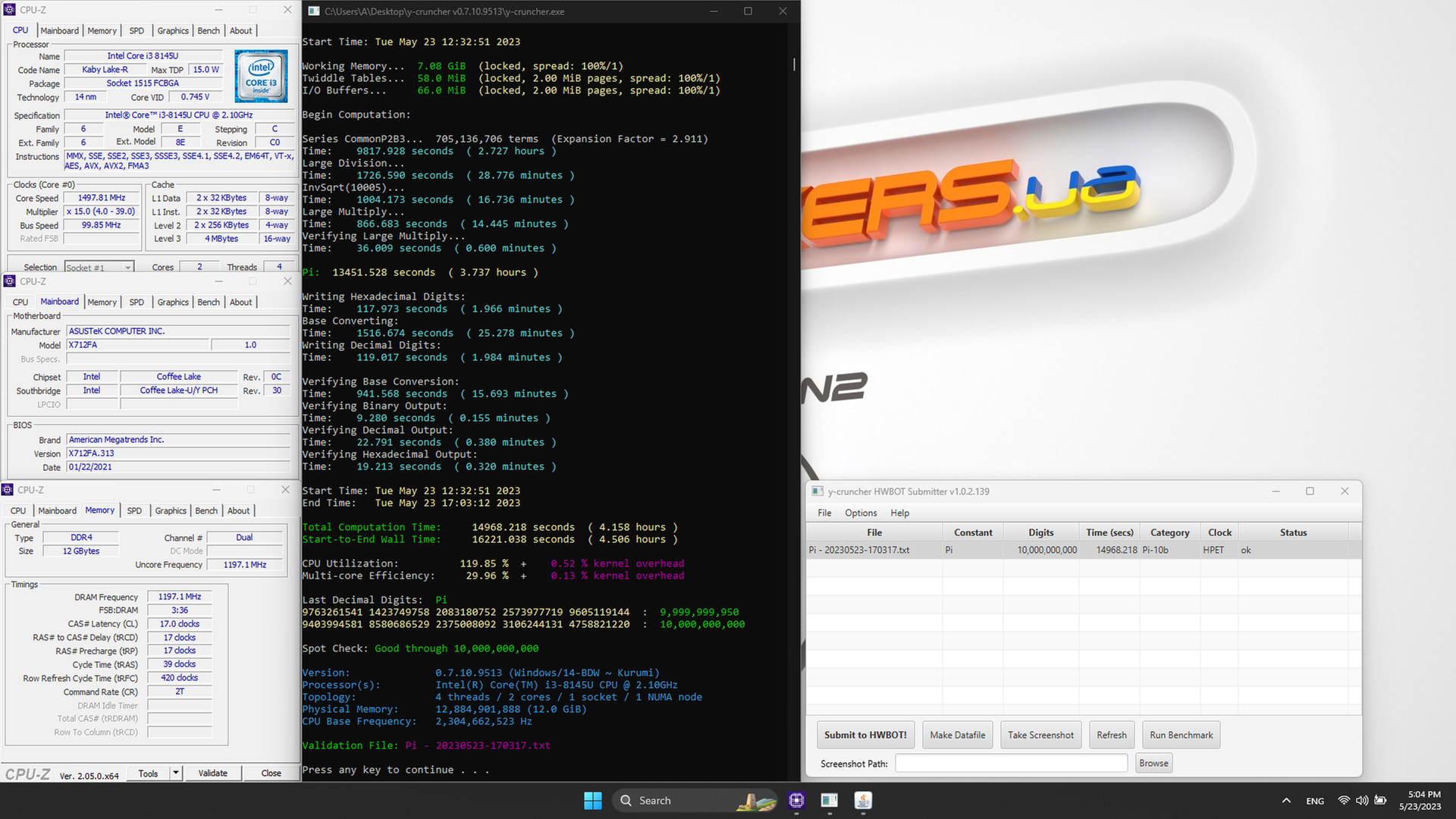Click Tools button in CPU-Z
Image resolution: width=1456 pixels, height=819 pixels.
(148, 773)
